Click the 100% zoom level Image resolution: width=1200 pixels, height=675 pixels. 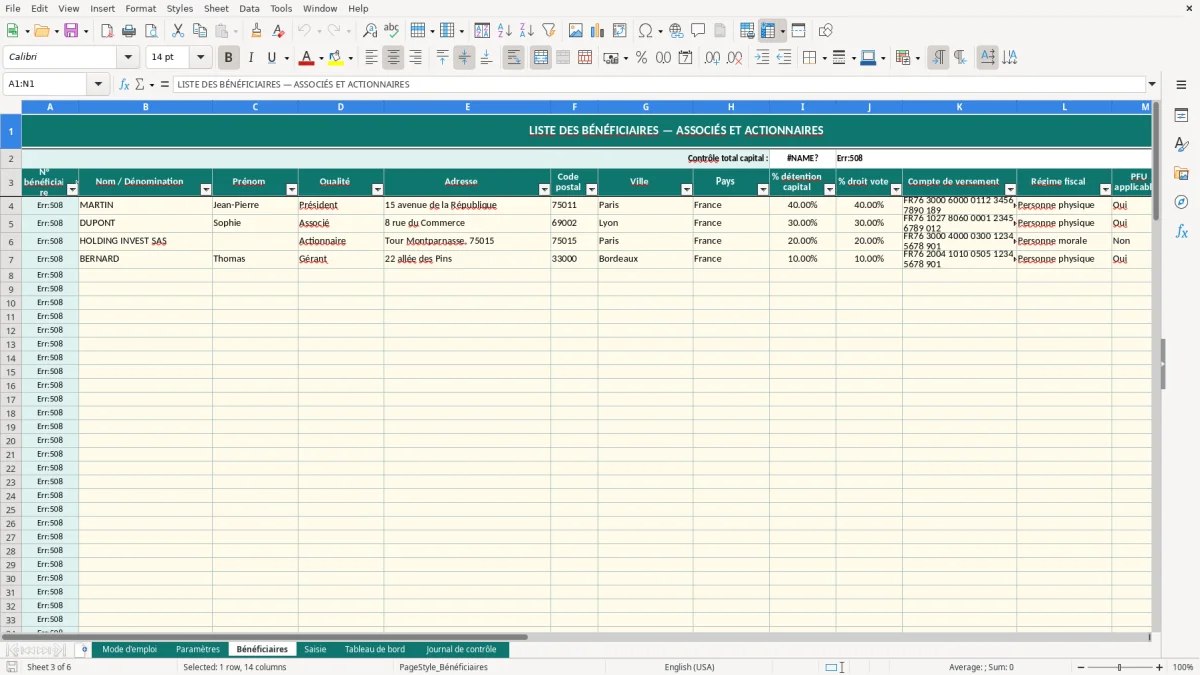(1183, 667)
